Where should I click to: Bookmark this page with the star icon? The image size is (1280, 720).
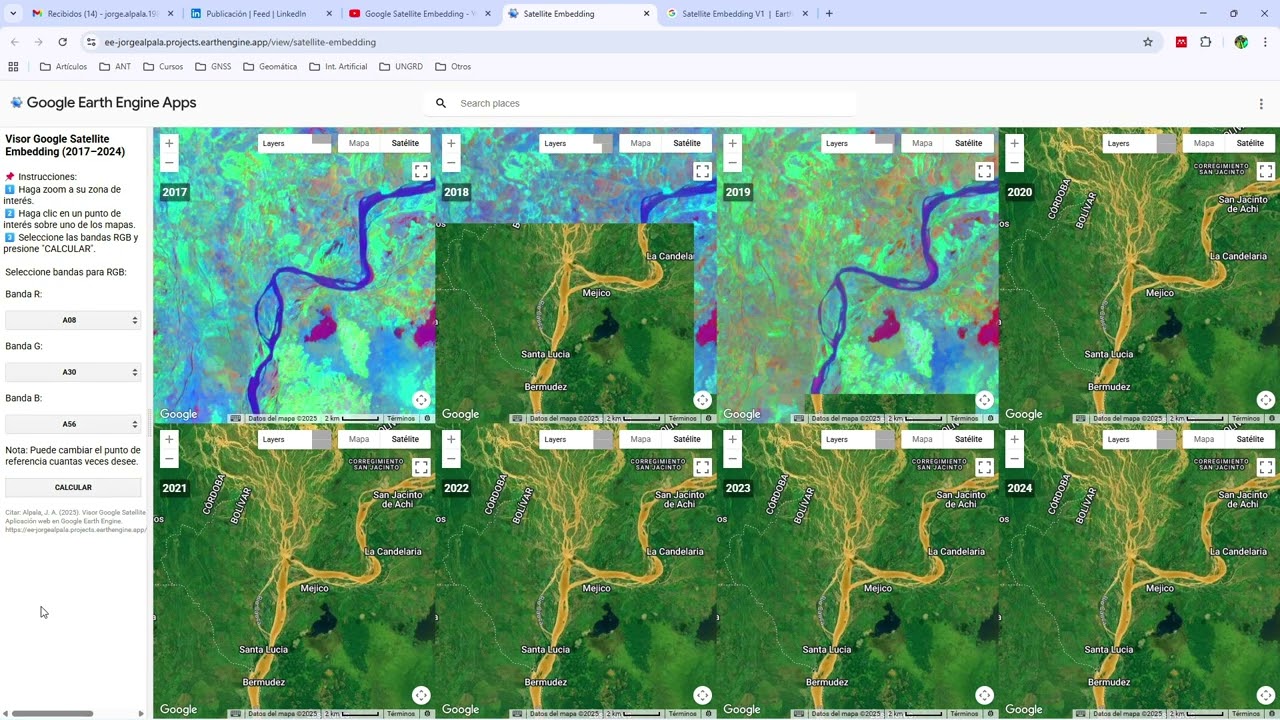point(1148,42)
